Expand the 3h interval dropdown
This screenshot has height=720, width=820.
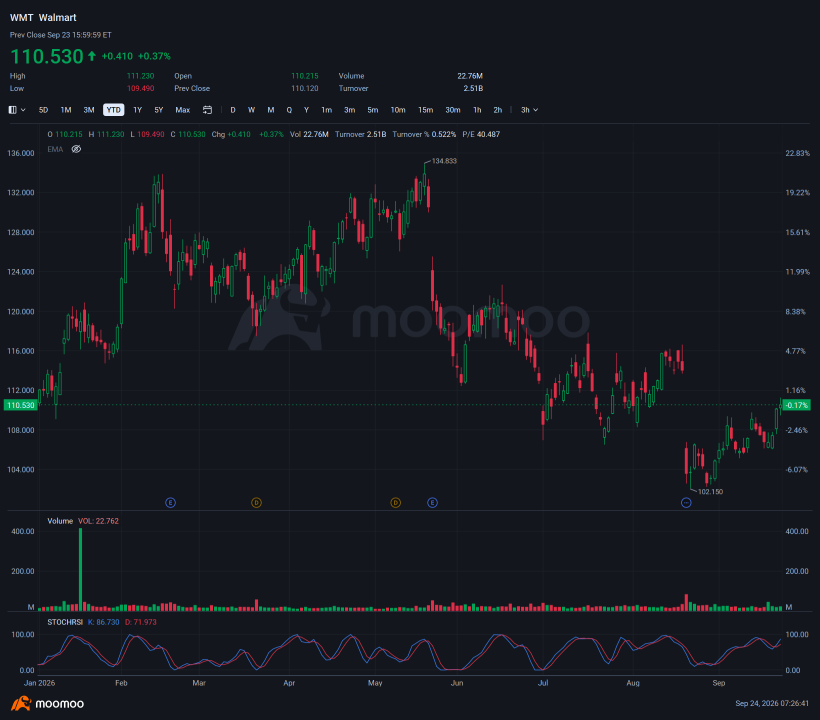pos(529,110)
